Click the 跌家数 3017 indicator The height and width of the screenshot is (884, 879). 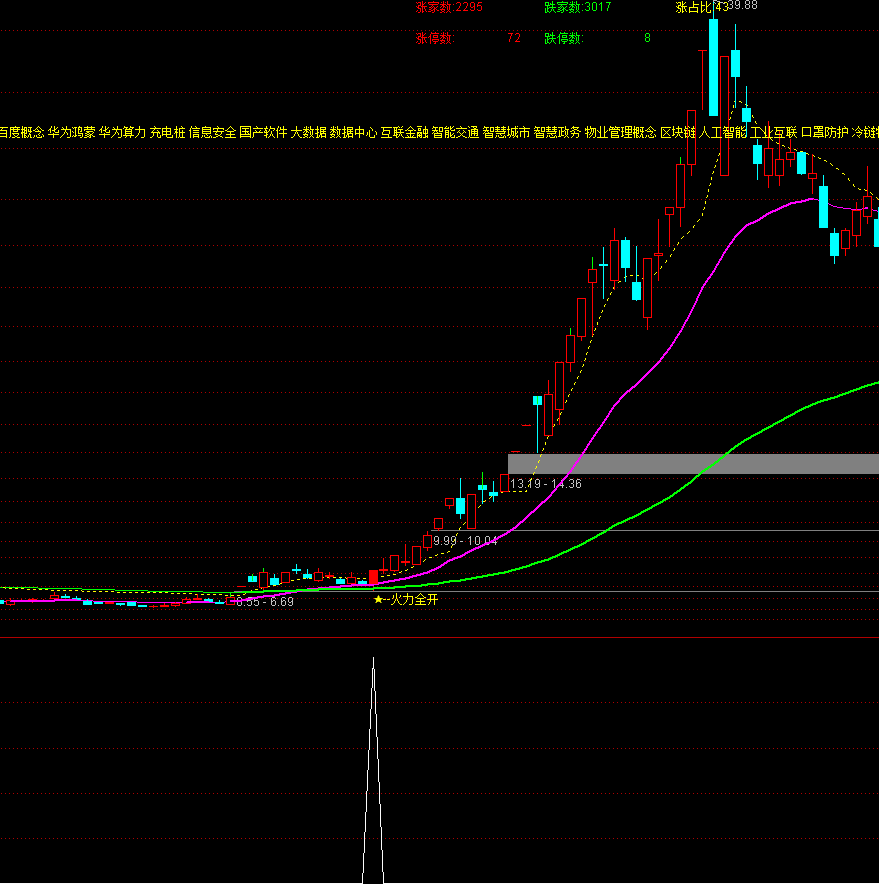point(578,7)
